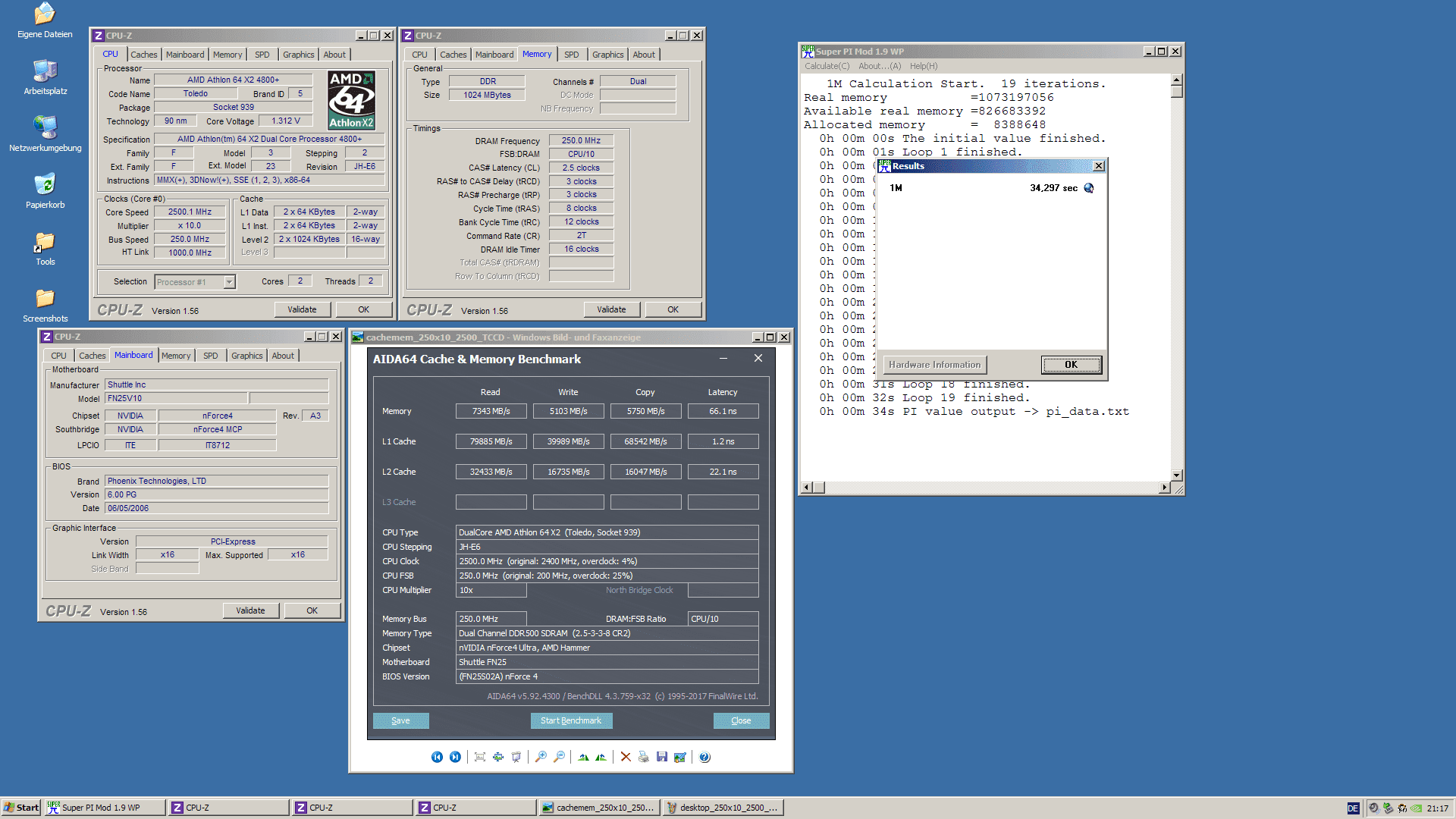Open image for editing in viewer
The width and height of the screenshot is (1456, 819).
coord(680,757)
